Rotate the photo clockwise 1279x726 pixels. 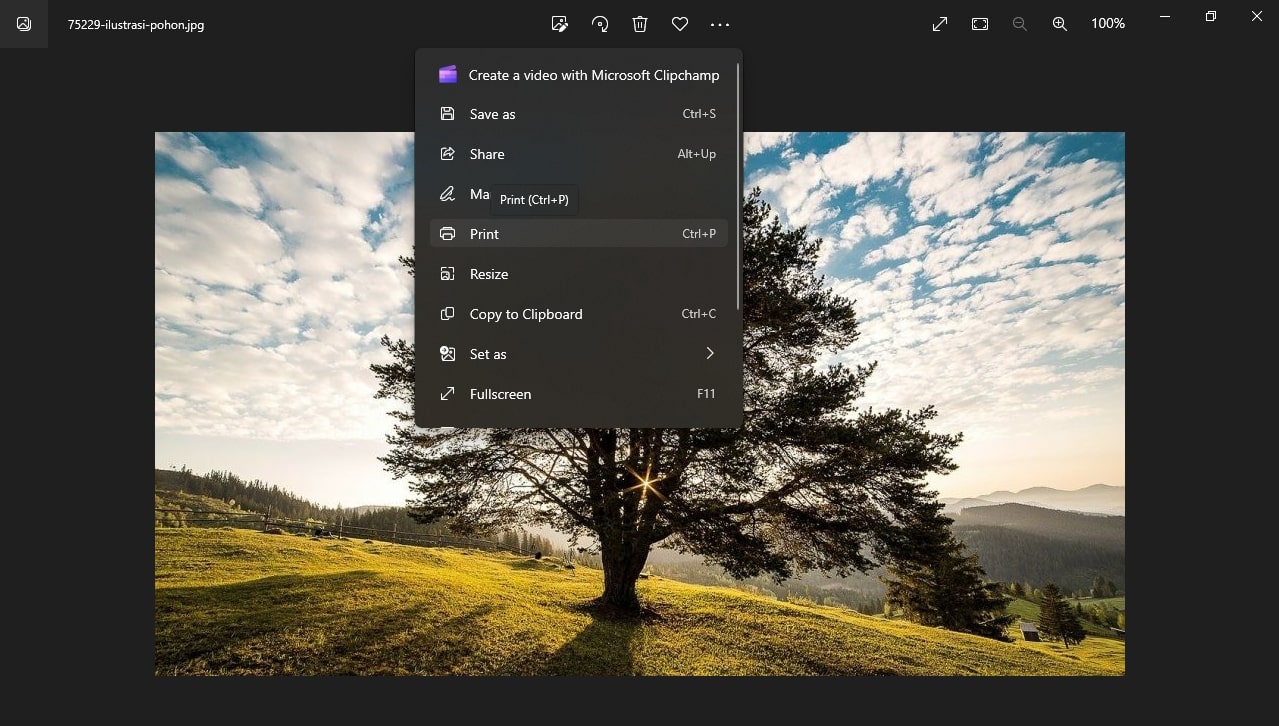coord(600,23)
